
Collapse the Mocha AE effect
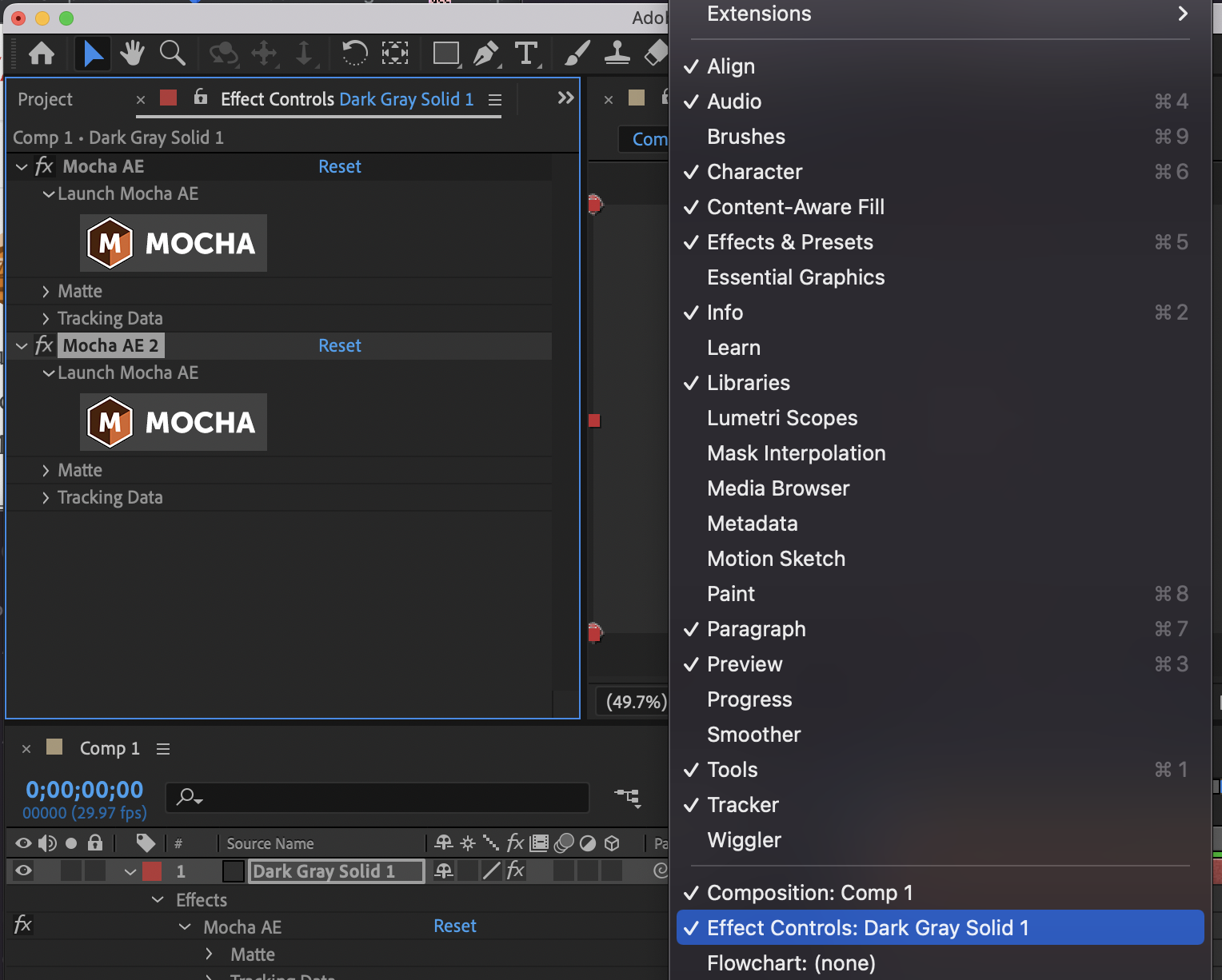(20, 166)
